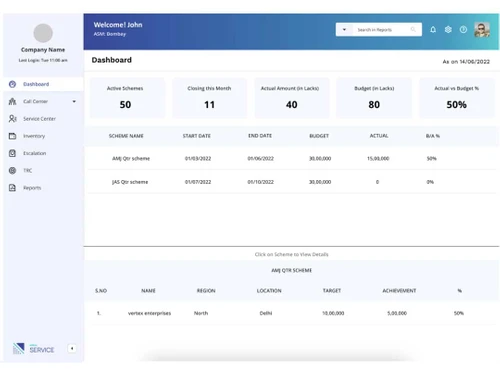Open the JAS Qtr scheme row
This screenshot has height=375, width=500.
coord(292,182)
